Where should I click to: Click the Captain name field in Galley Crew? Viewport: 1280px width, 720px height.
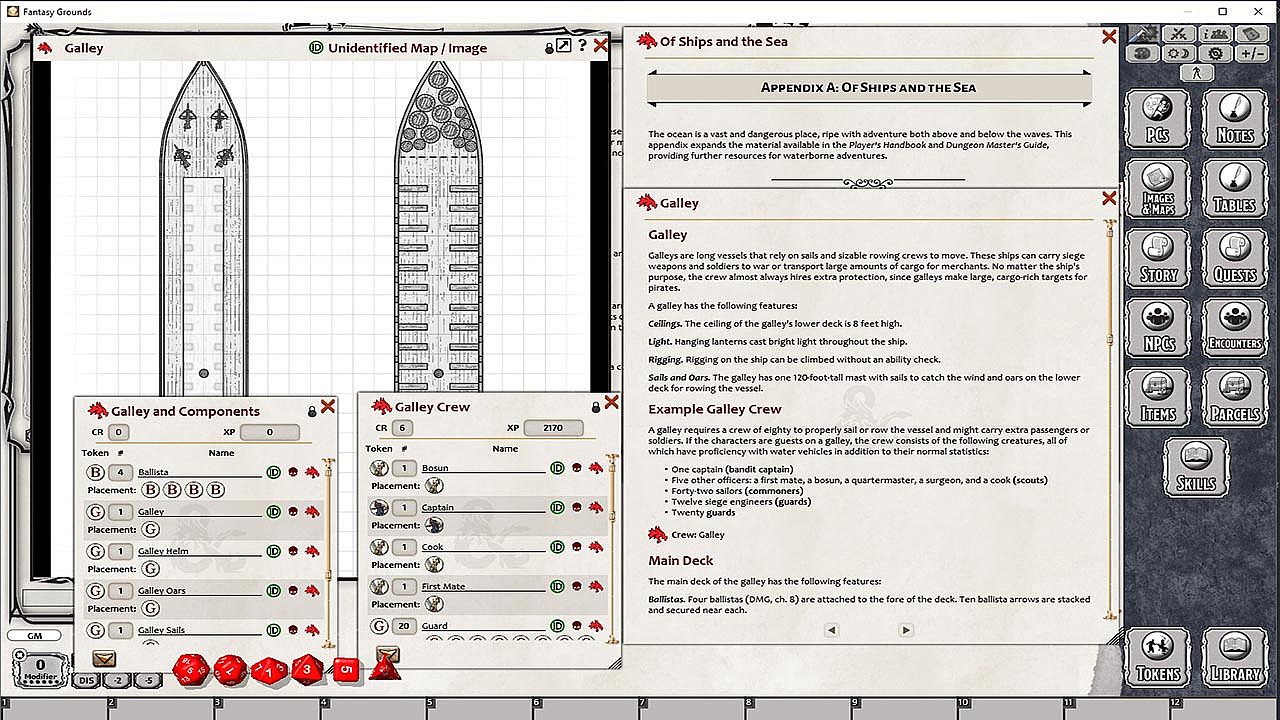point(480,508)
